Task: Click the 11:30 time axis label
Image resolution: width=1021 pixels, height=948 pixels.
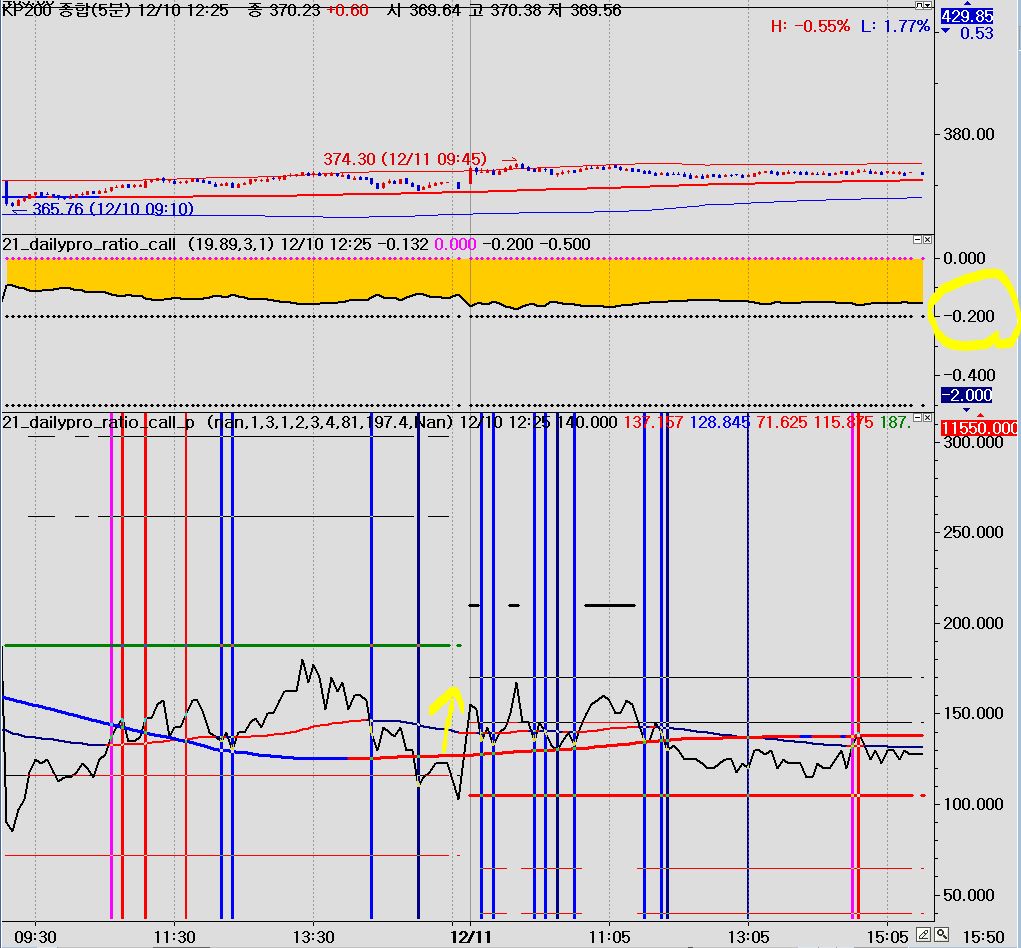Action: pos(175,937)
